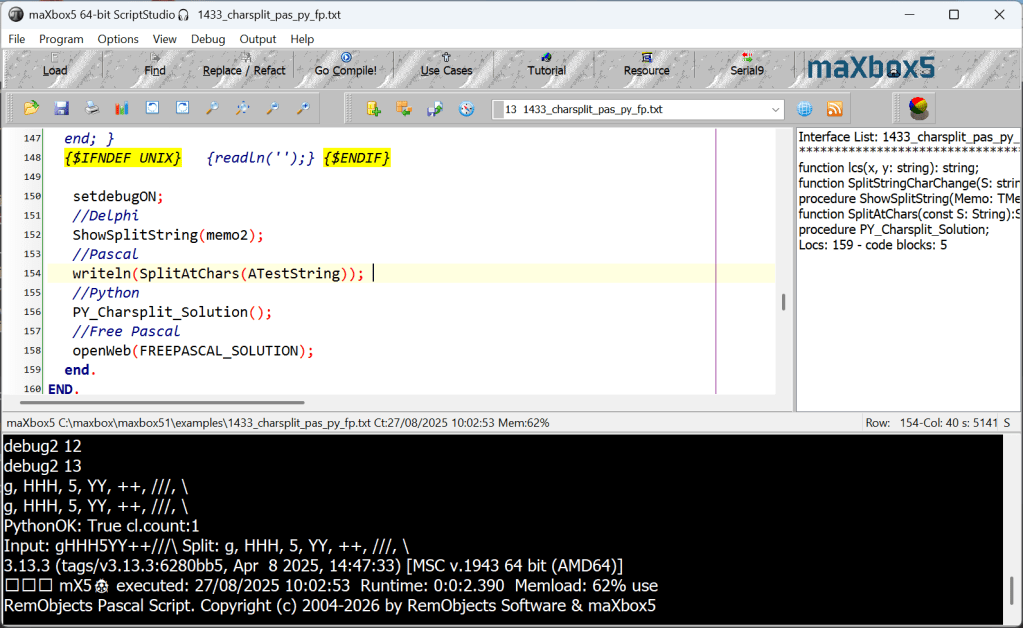Click the Use Cases button
This screenshot has width=1023, height=628.
[446, 70]
